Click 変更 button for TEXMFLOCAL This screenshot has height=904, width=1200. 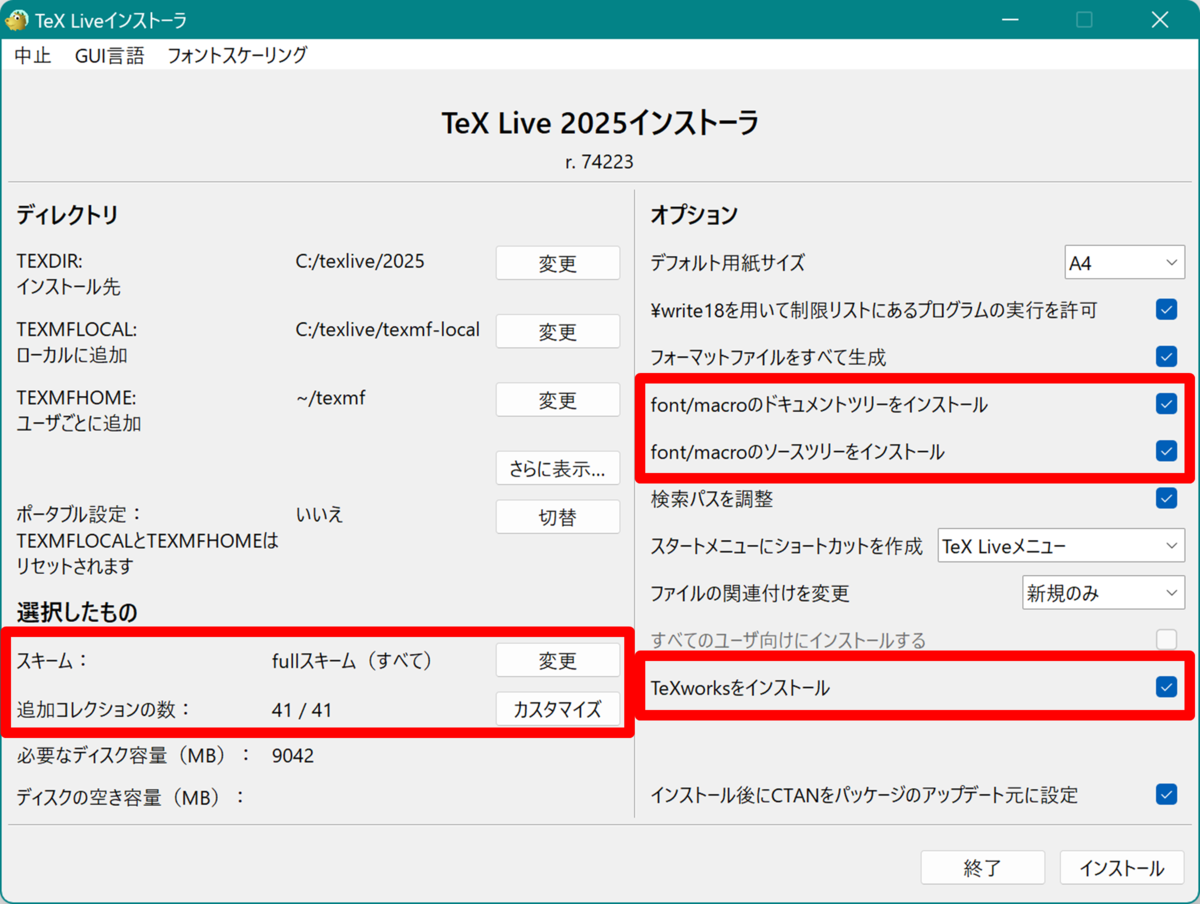pyautogui.click(x=558, y=332)
